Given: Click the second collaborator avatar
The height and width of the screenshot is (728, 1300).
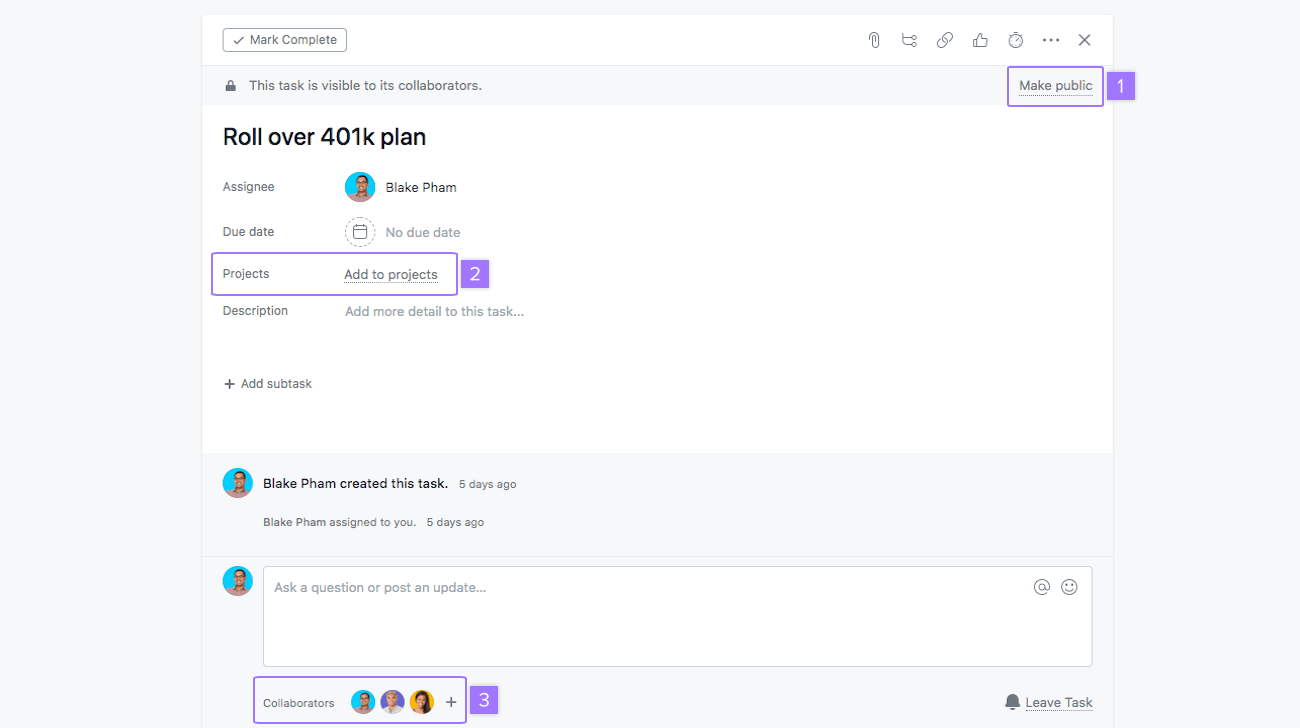Looking at the screenshot, I should click(392, 702).
